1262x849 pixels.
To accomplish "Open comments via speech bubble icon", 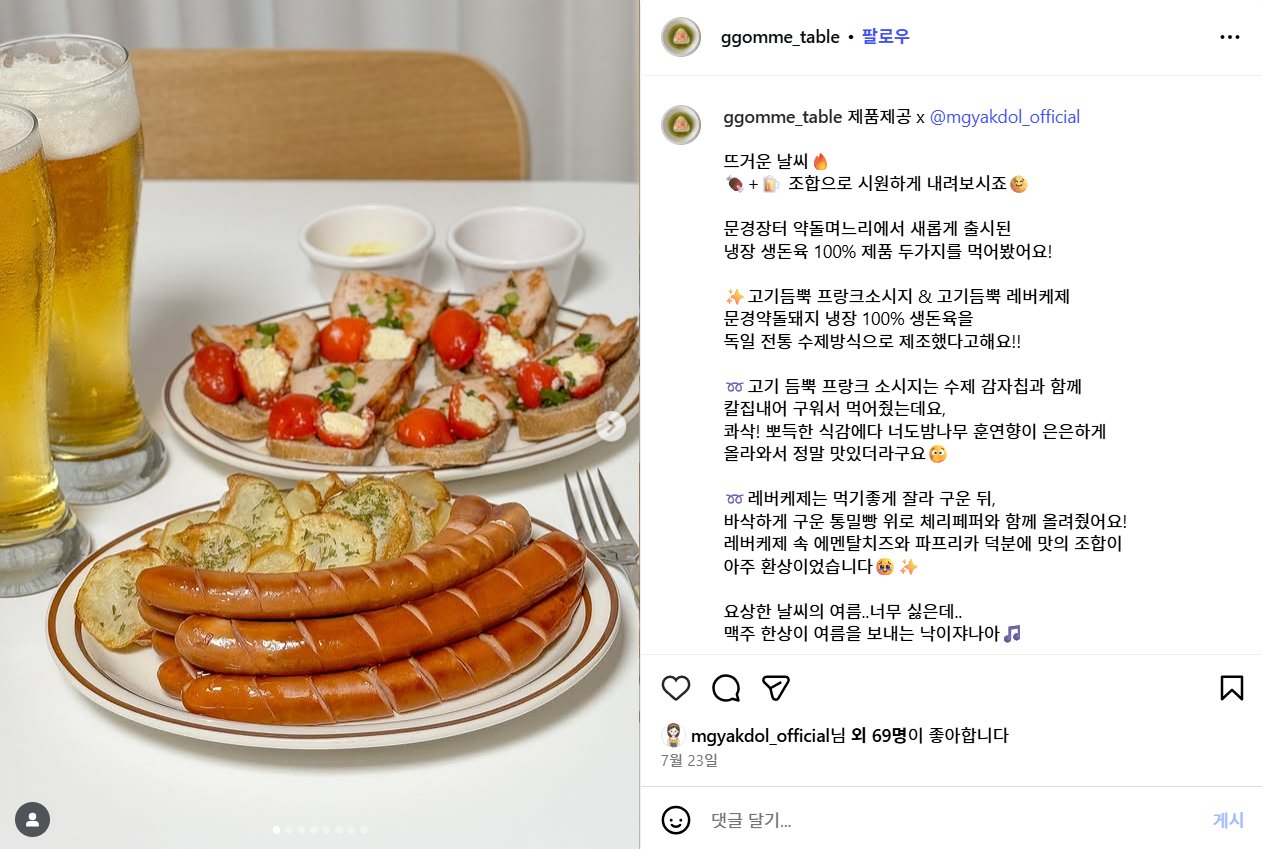I will [726, 688].
